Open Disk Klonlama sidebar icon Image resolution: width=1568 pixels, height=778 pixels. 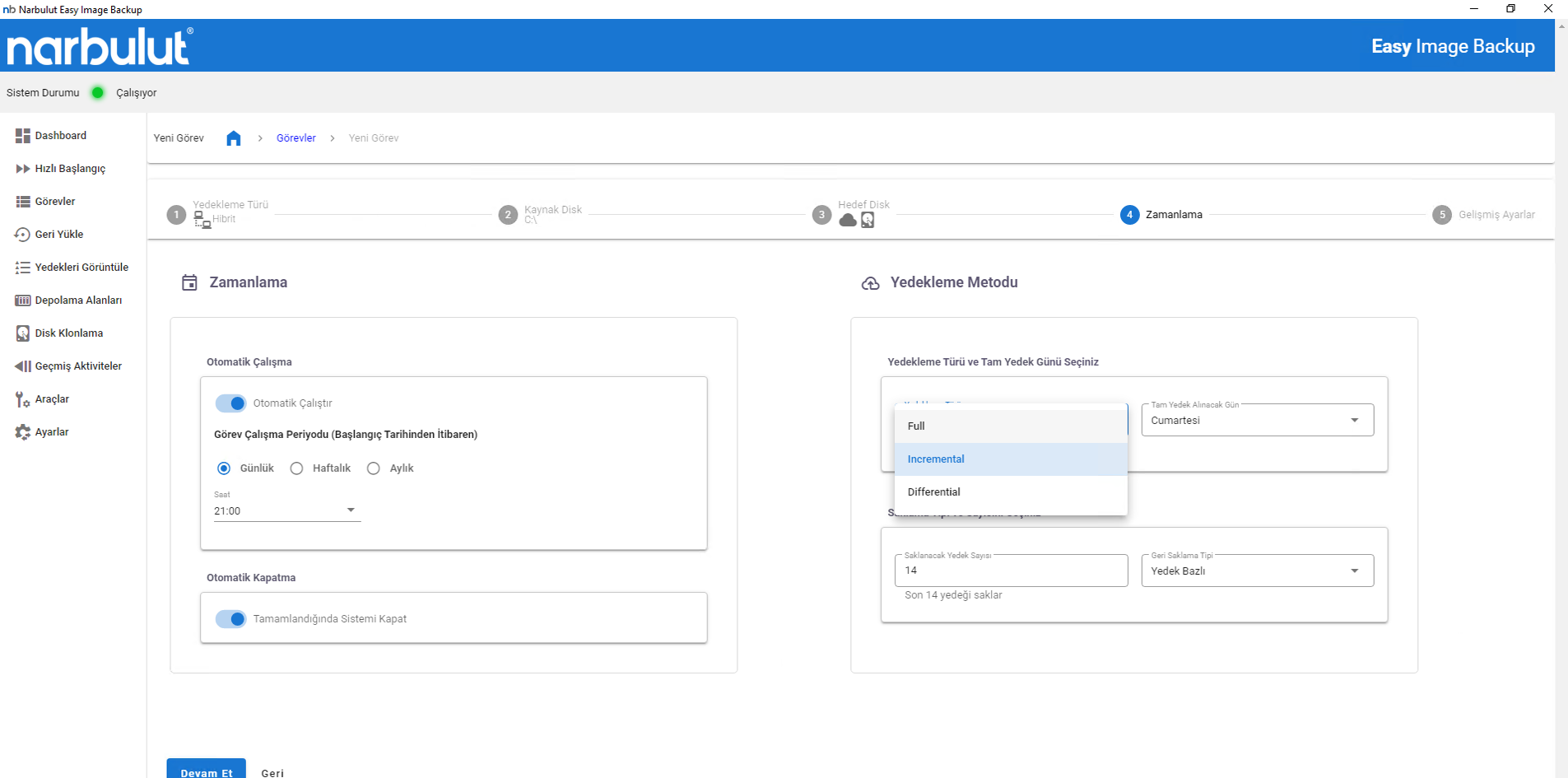[22, 333]
